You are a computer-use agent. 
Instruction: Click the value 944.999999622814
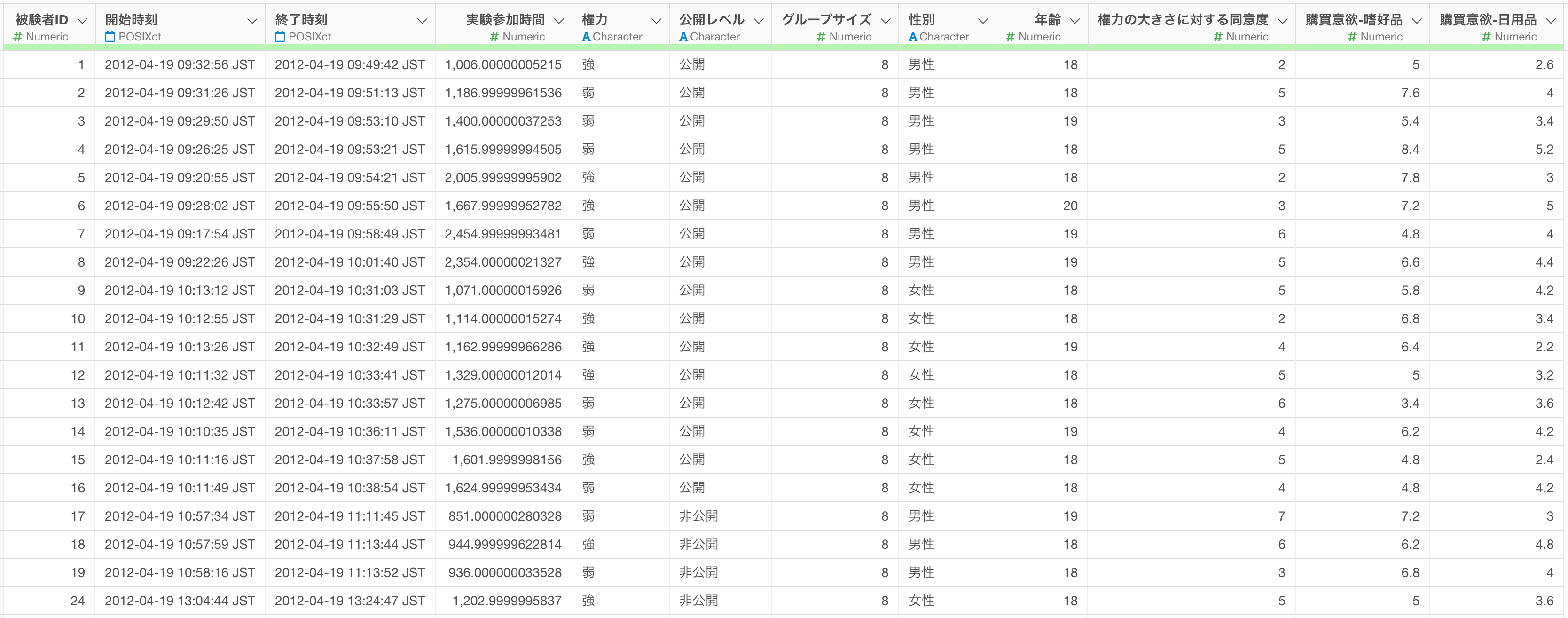click(505, 544)
